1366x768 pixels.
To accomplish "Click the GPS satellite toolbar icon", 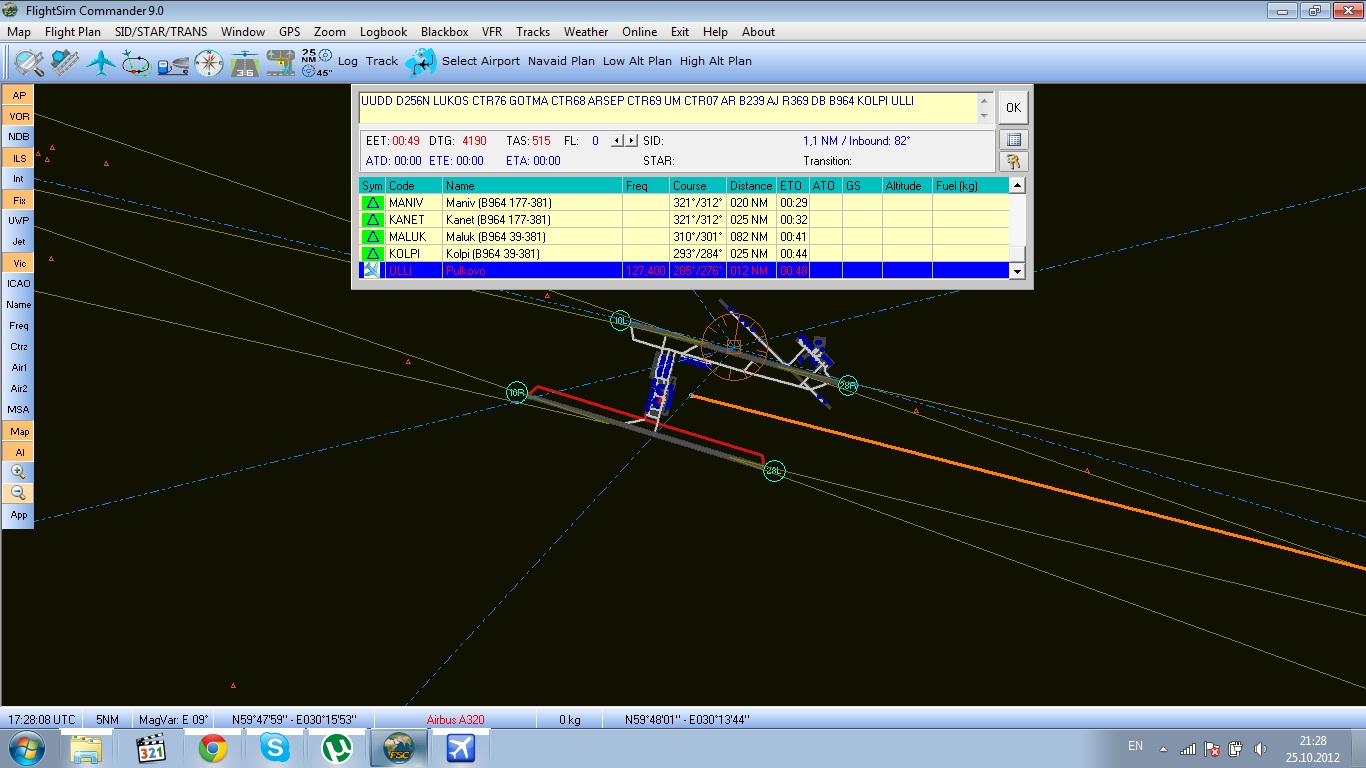I will coord(65,62).
